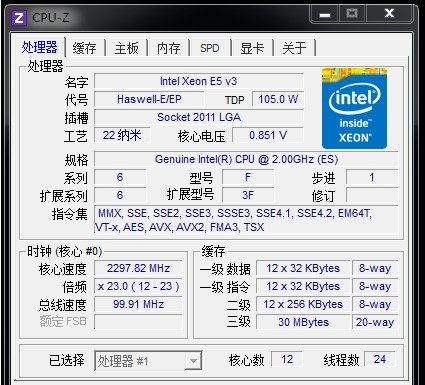
Task: Click the 已选择 label
Action: (67, 360)
